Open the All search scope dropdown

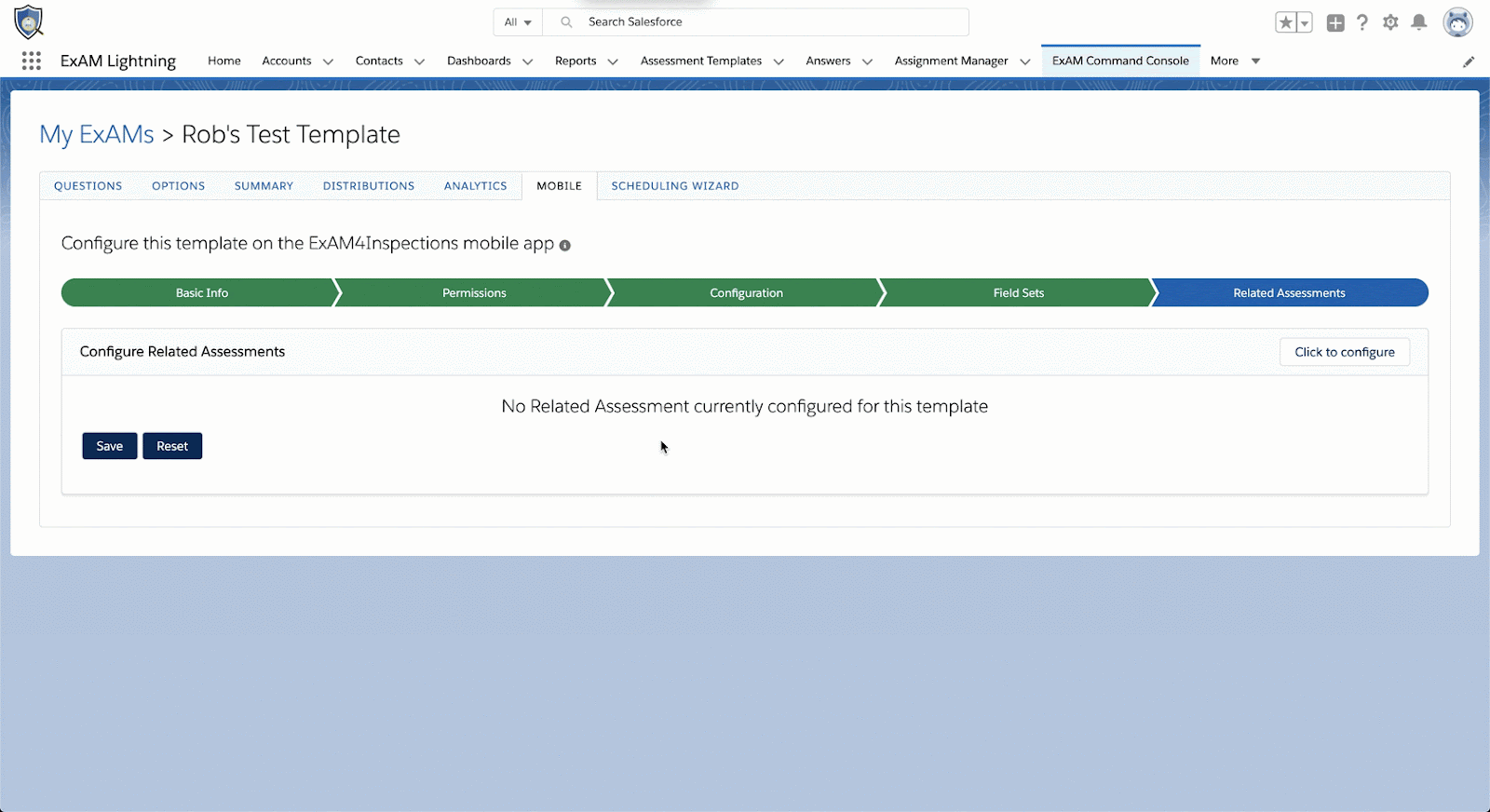click(518, 22)
